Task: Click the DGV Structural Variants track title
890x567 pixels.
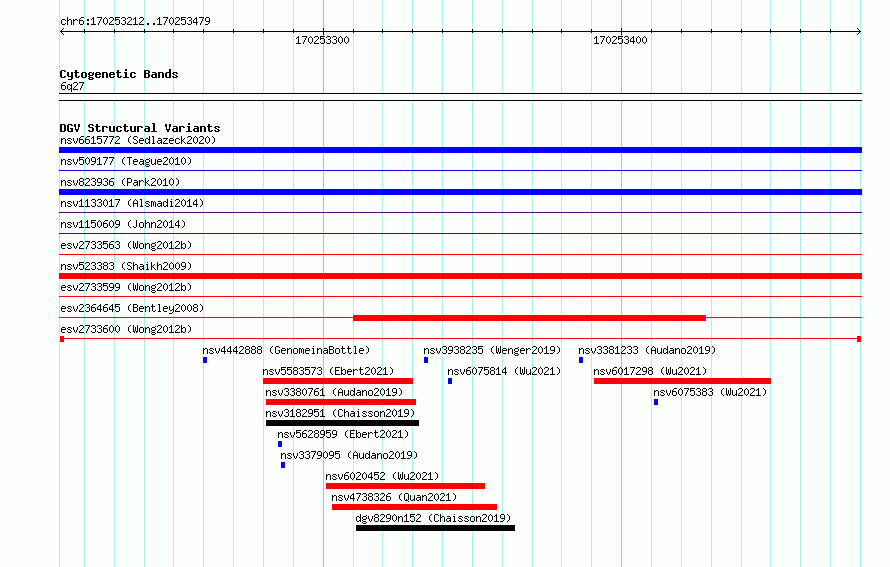Action: (x=140, y=128)
